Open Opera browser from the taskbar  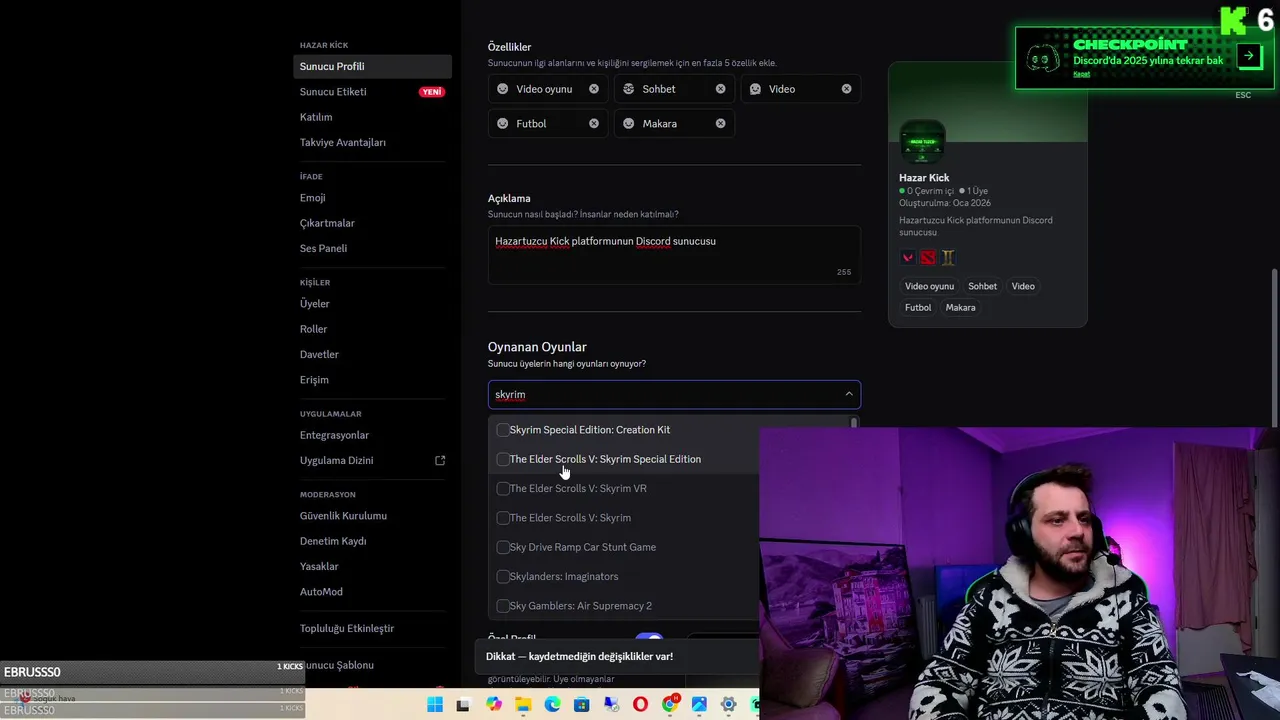640,705
